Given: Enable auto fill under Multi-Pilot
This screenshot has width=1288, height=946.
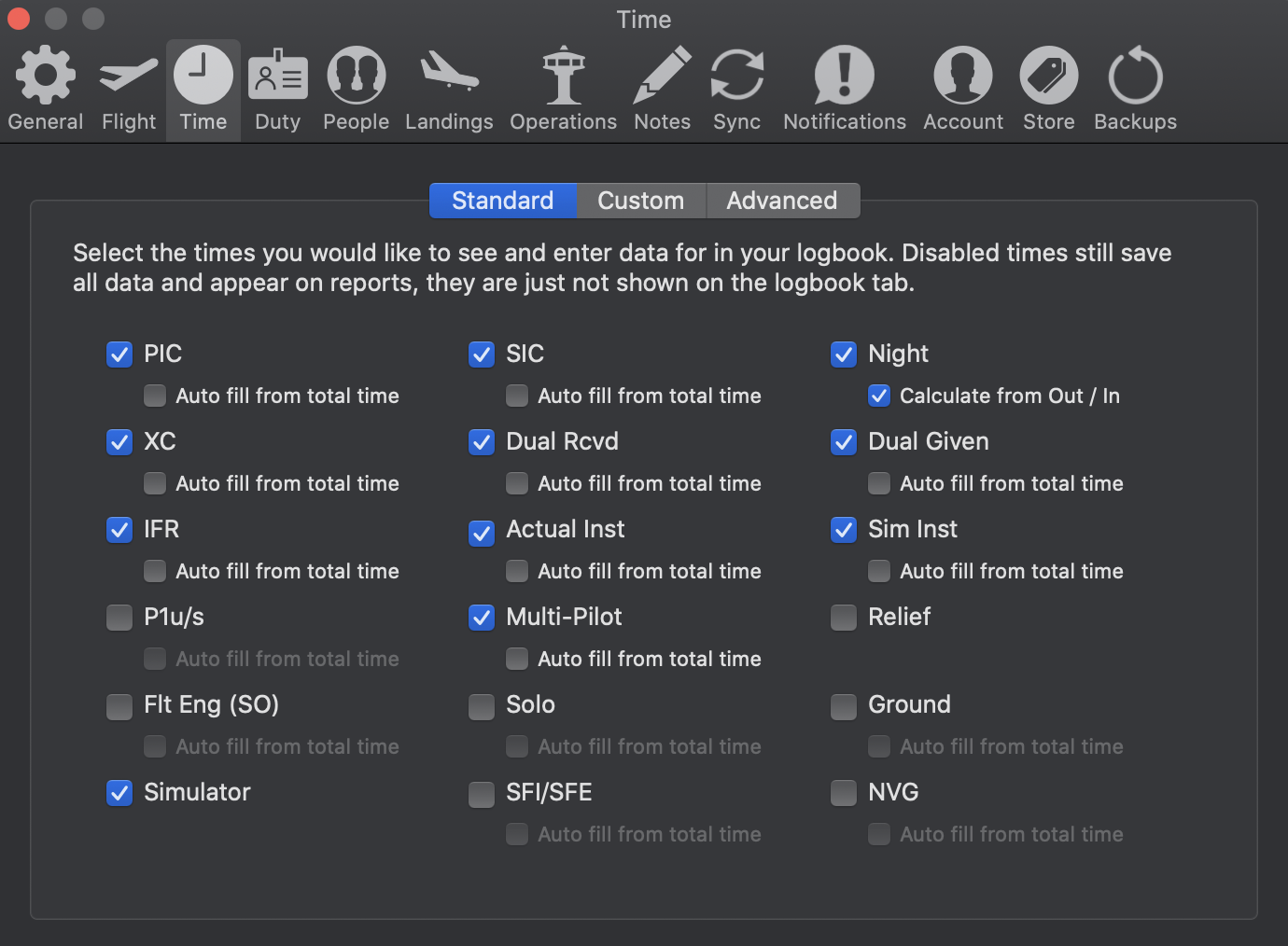Looking at the screenshot, I should [x=517, y=659].
